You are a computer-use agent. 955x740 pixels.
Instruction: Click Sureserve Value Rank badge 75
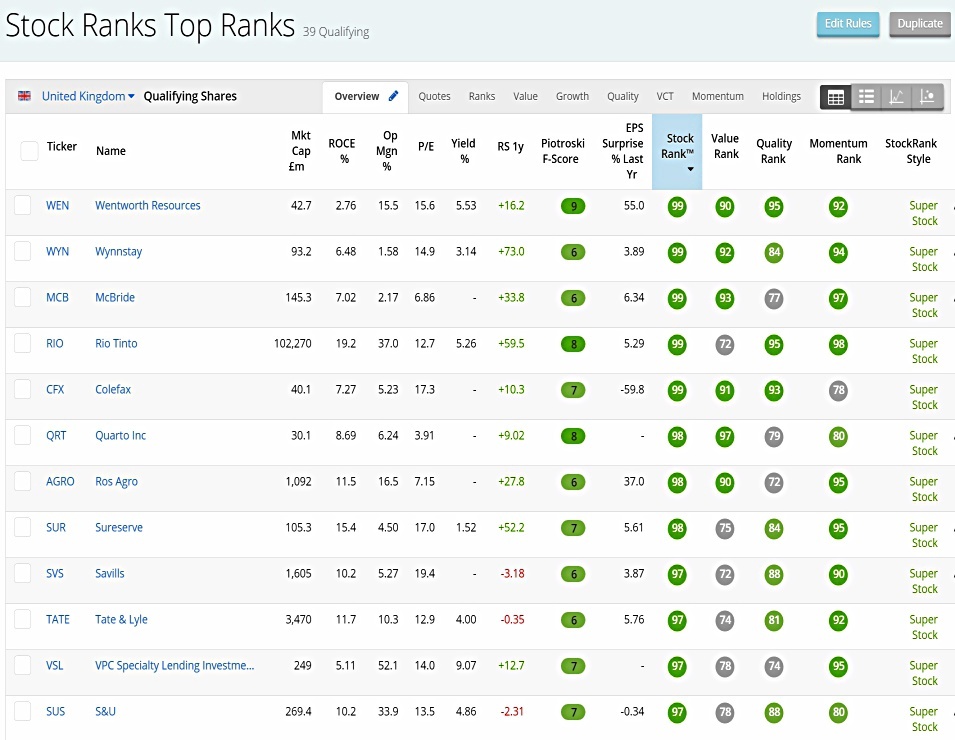tap(725, 528)
